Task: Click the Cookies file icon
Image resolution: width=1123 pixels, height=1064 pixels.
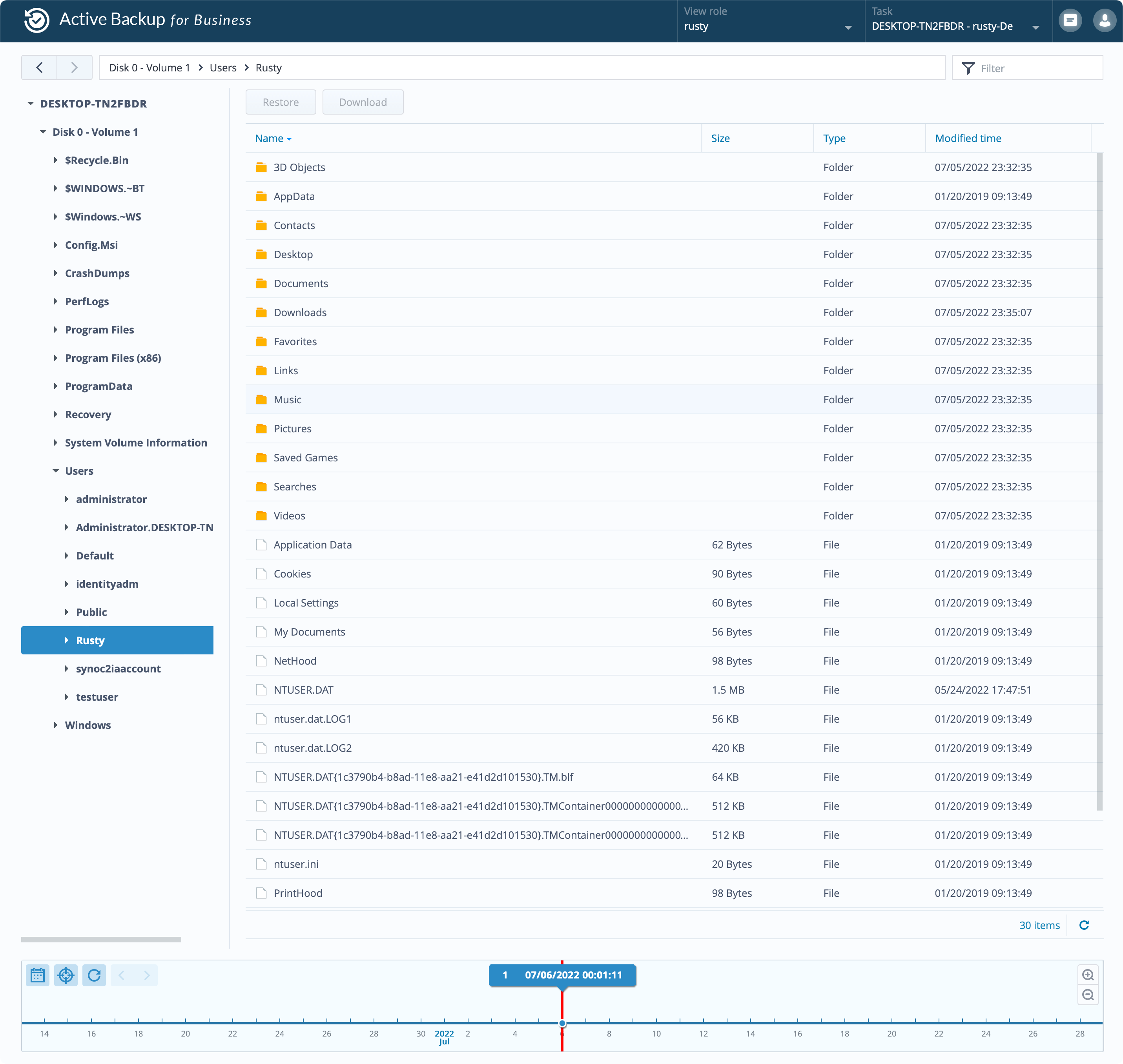Action: point(261,574)
